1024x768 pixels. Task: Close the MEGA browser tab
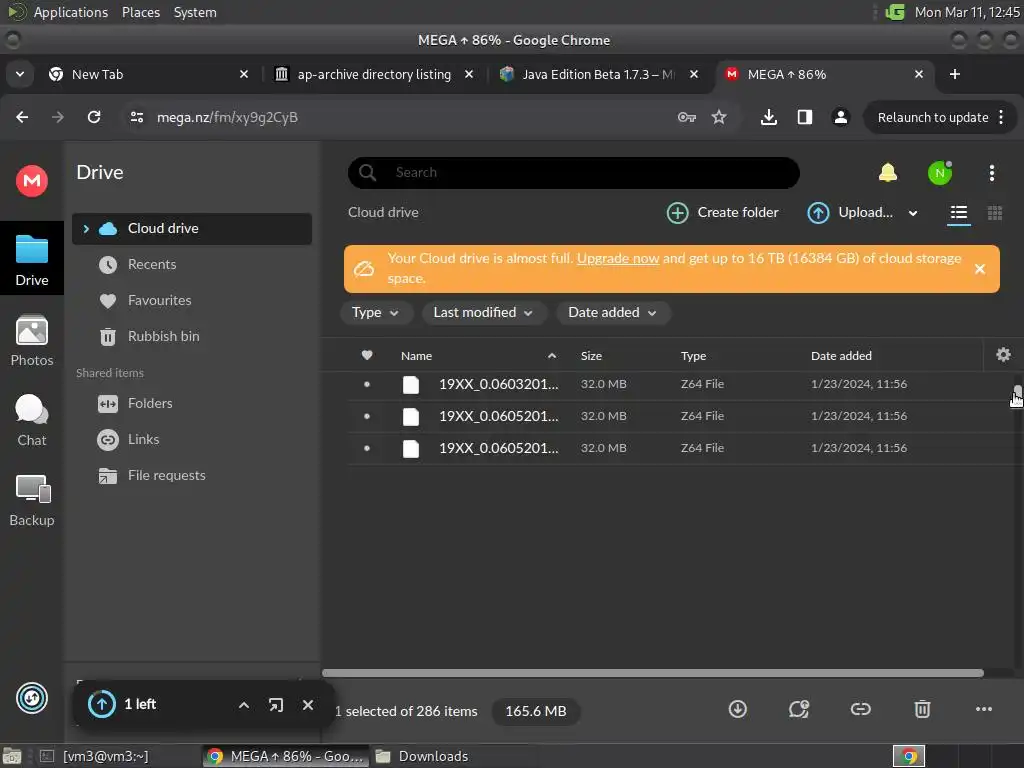coord(918,74)
